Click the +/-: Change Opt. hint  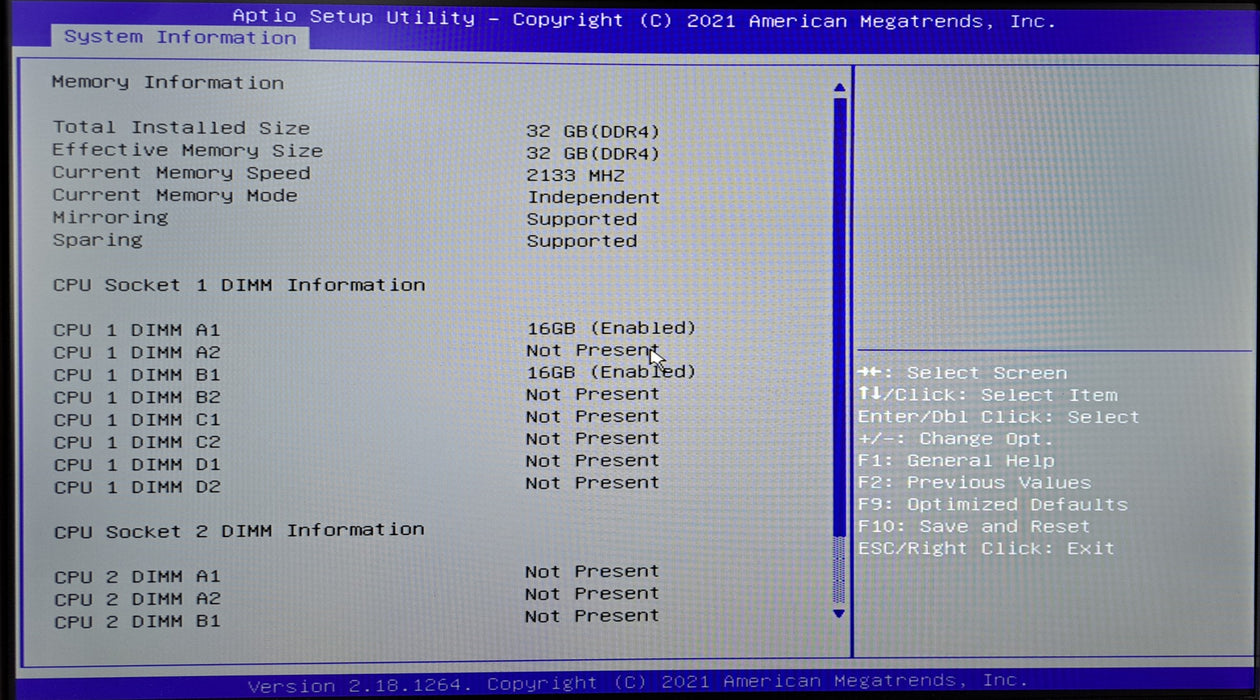[x=956, y=439]
